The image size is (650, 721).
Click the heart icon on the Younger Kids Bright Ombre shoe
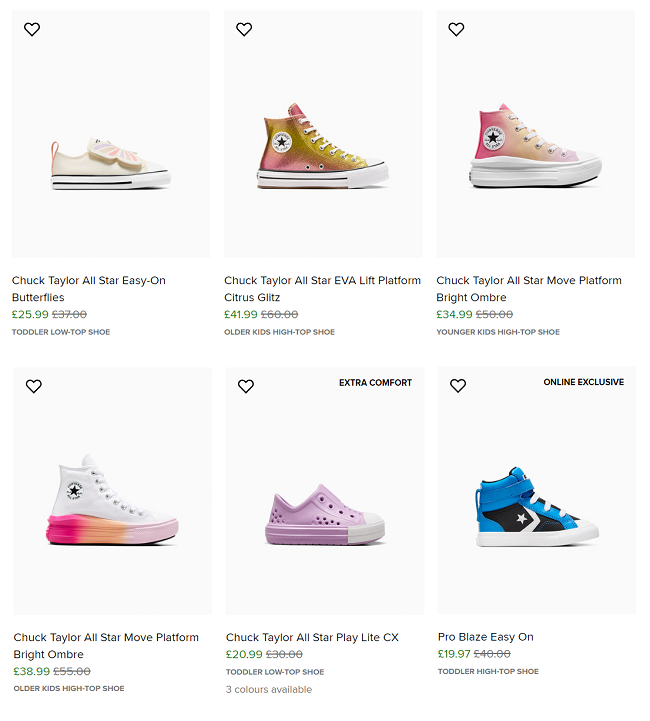click(x=456, y=30)
